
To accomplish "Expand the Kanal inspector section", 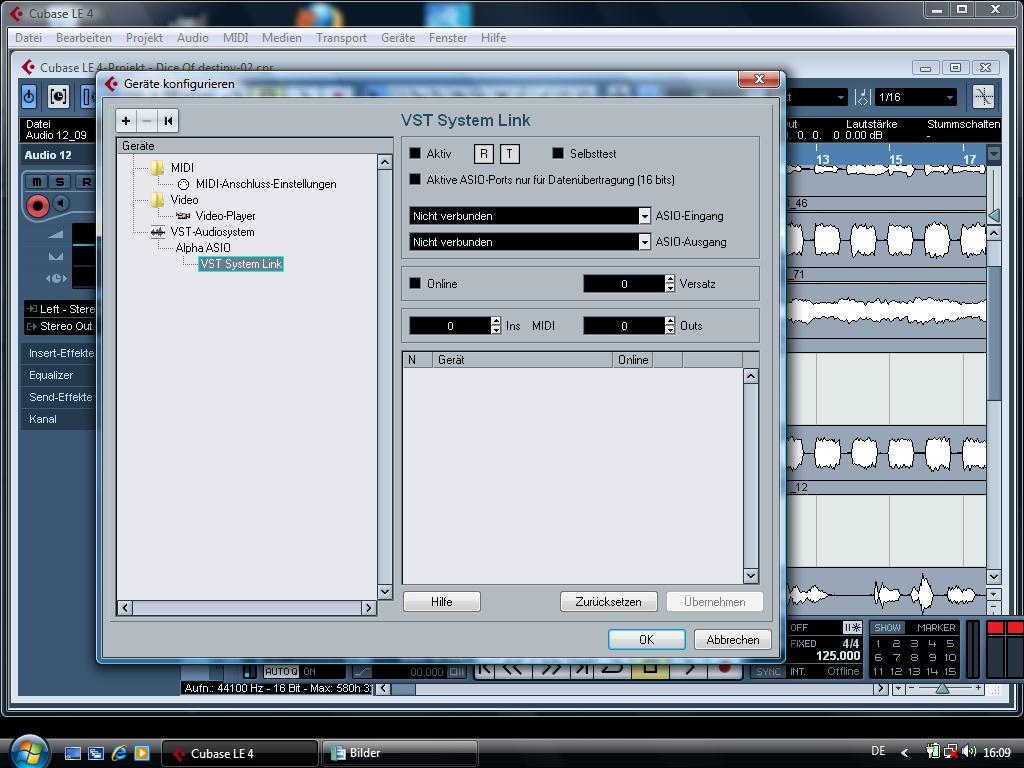I will pyautogui.click(x=59, y=419).
